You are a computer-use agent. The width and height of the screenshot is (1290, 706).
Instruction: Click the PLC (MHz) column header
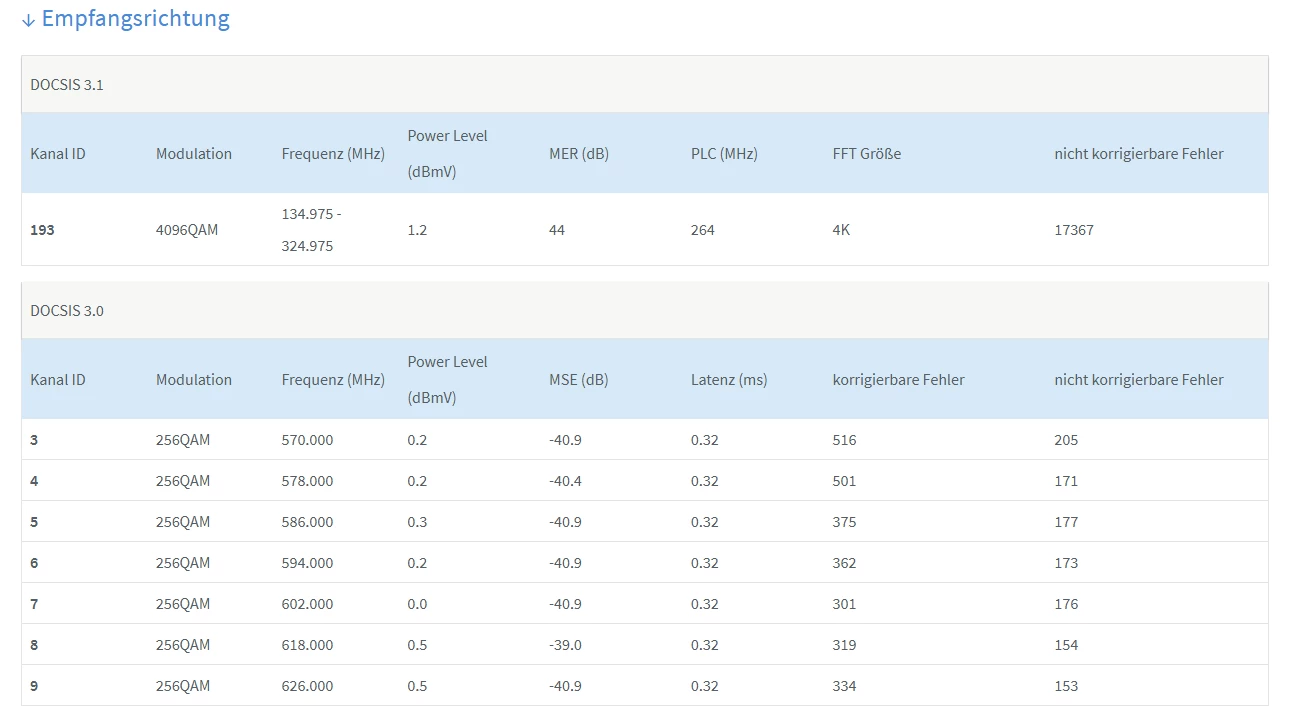point(724,154)
